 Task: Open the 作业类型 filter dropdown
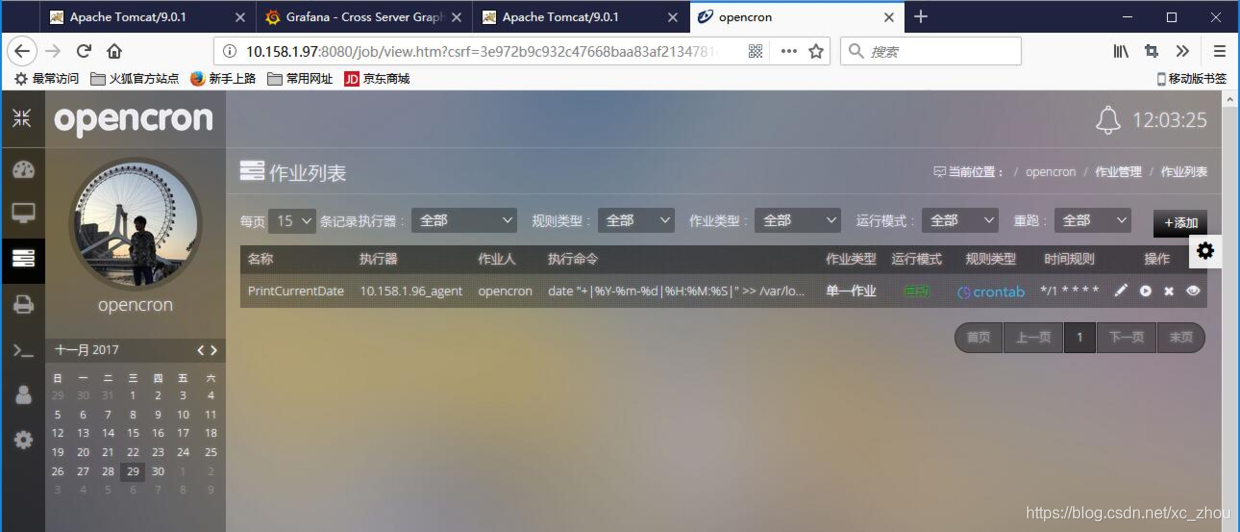pos(797,221)
